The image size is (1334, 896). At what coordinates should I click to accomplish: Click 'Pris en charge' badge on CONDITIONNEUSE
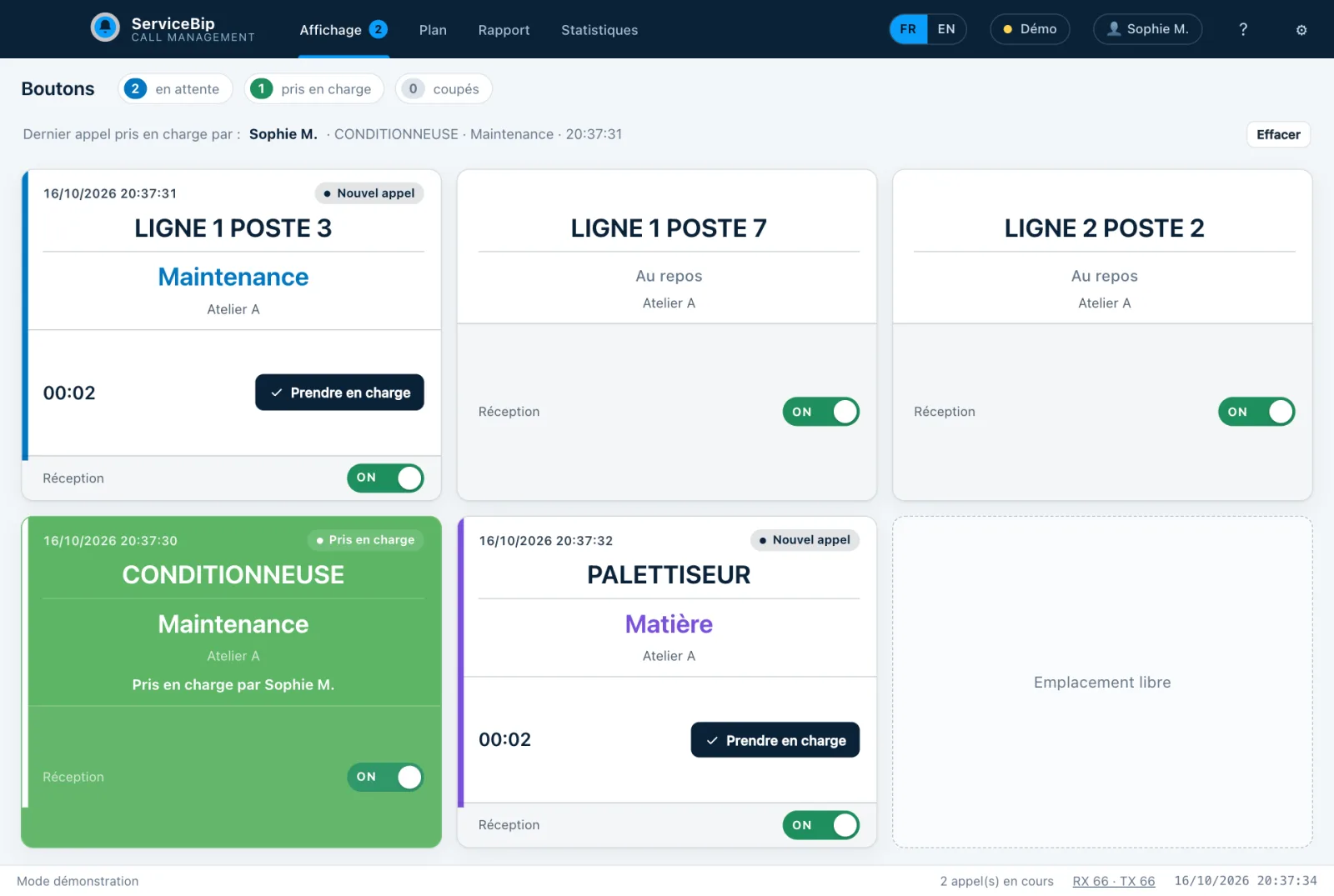point(365,540)
